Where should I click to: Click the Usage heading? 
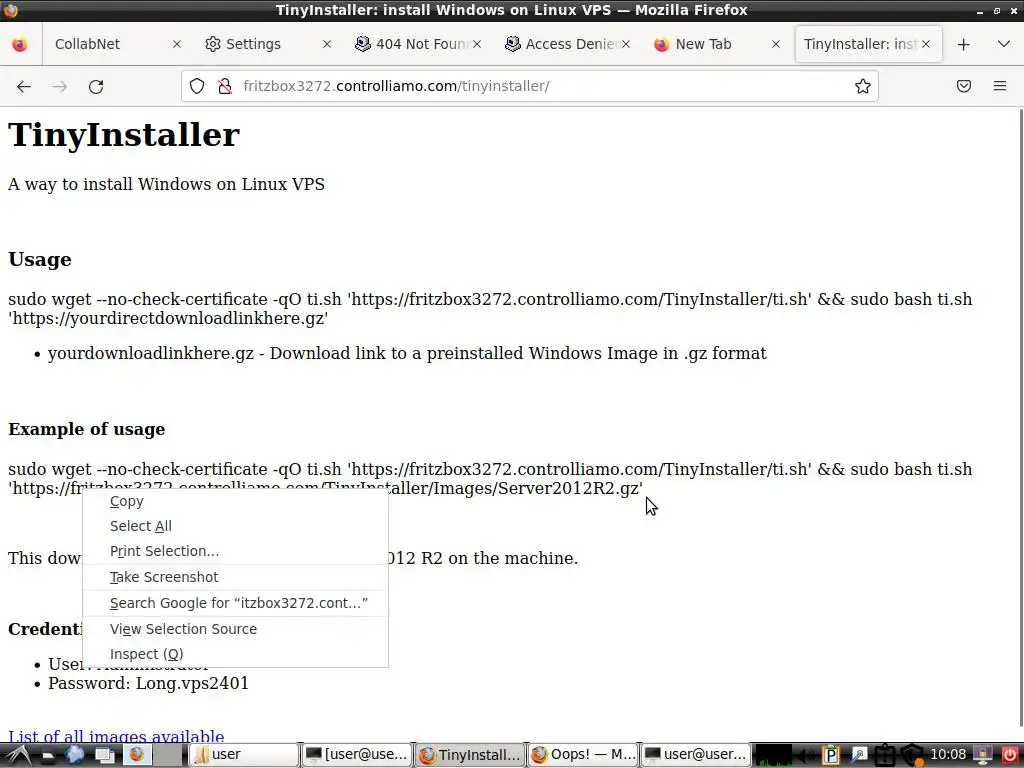[40, 259]
